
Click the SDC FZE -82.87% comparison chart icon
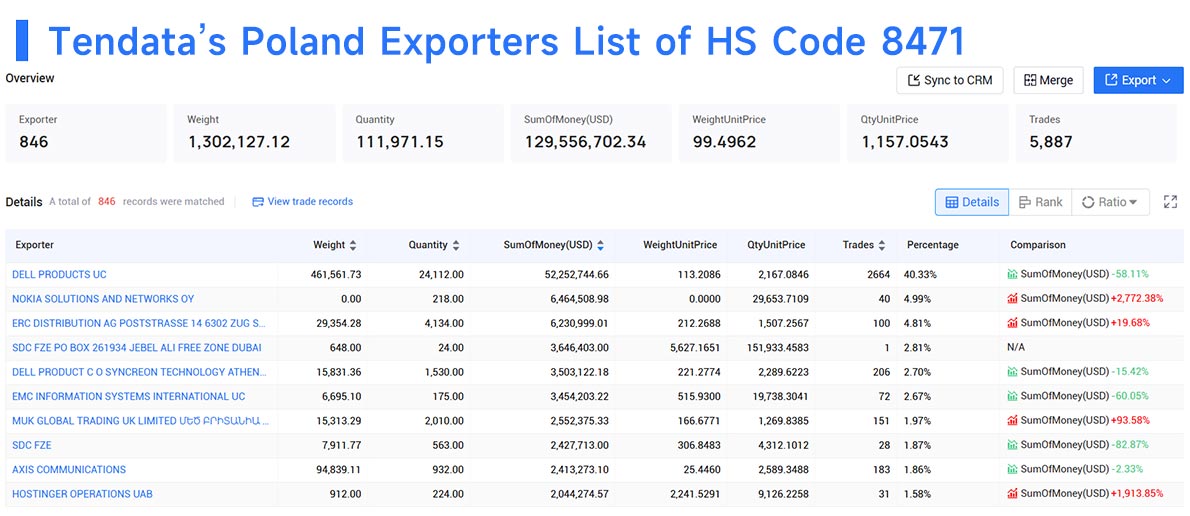click(x=1012, y=445)
